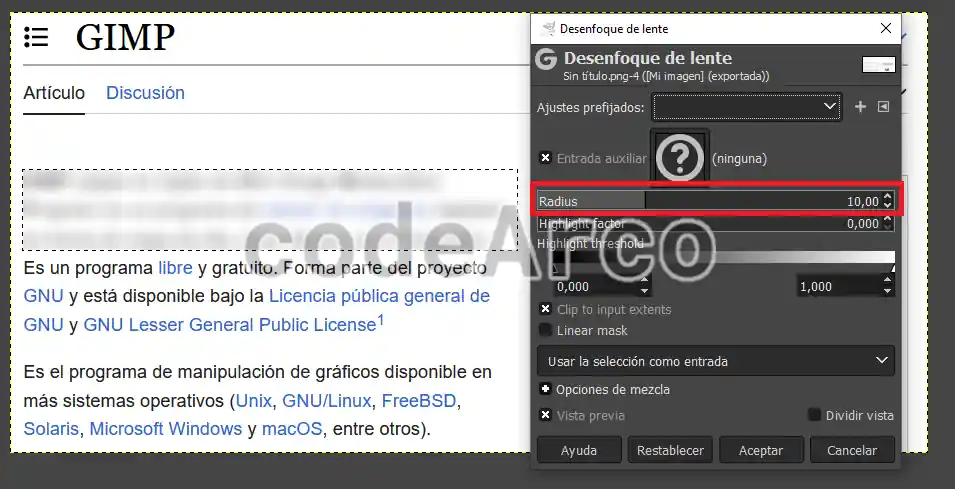Increase Radius with up arrow
Viewport: 955px width, 489px height.
pyautogui.click(x=888, y=196)
